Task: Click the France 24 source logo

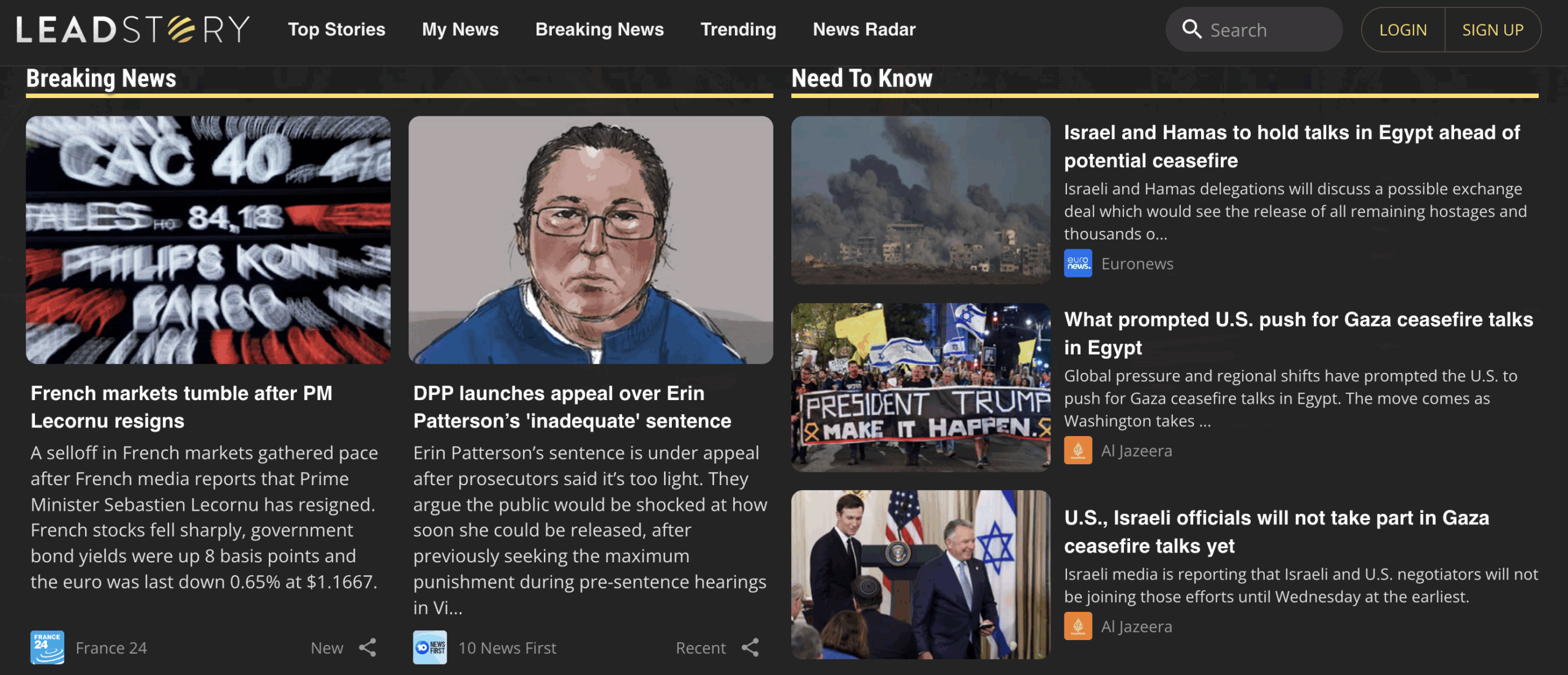Action: tap(47, 647)
